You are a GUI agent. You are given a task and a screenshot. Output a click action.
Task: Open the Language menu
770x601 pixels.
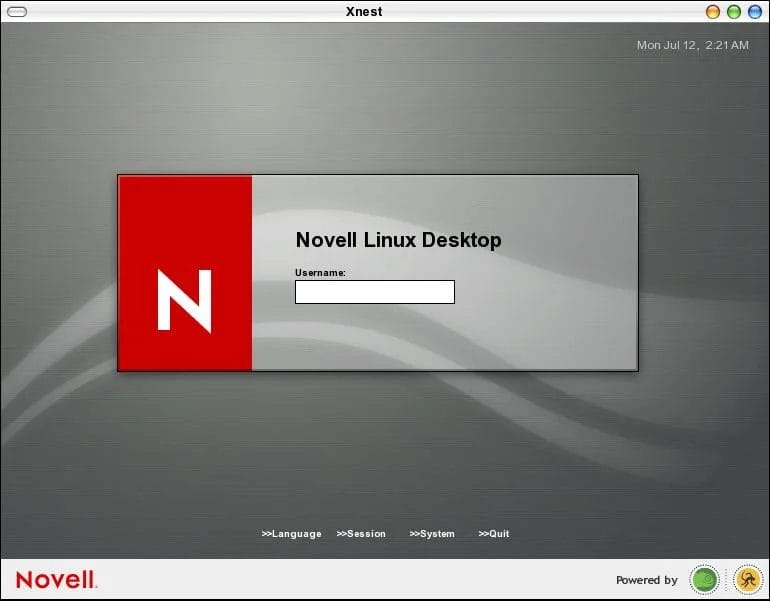click(x=291, y=534)
